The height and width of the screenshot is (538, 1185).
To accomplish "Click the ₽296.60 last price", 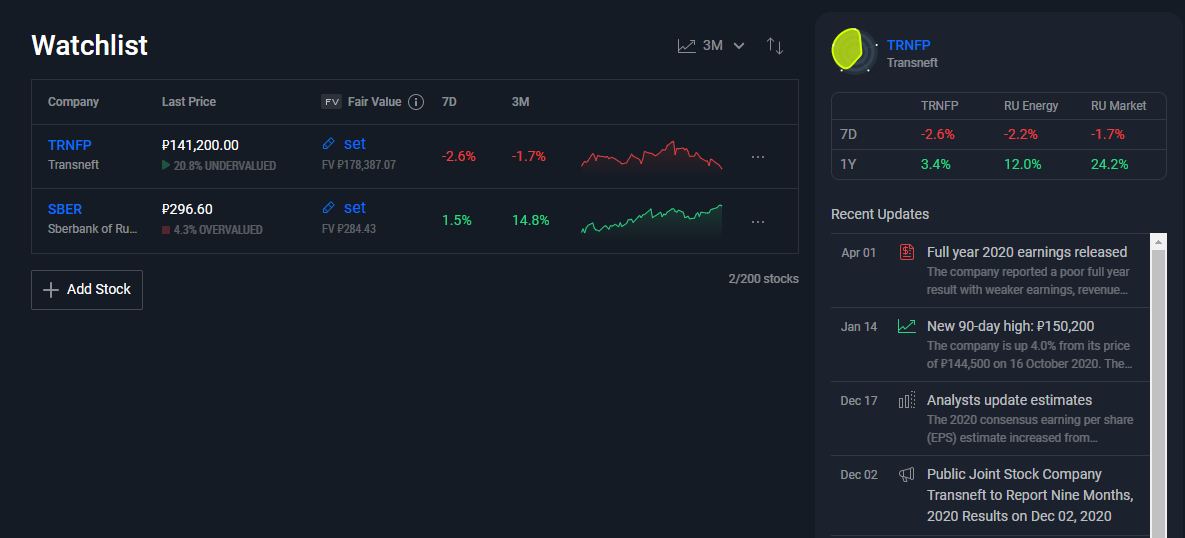I will (x=187, y=209).
